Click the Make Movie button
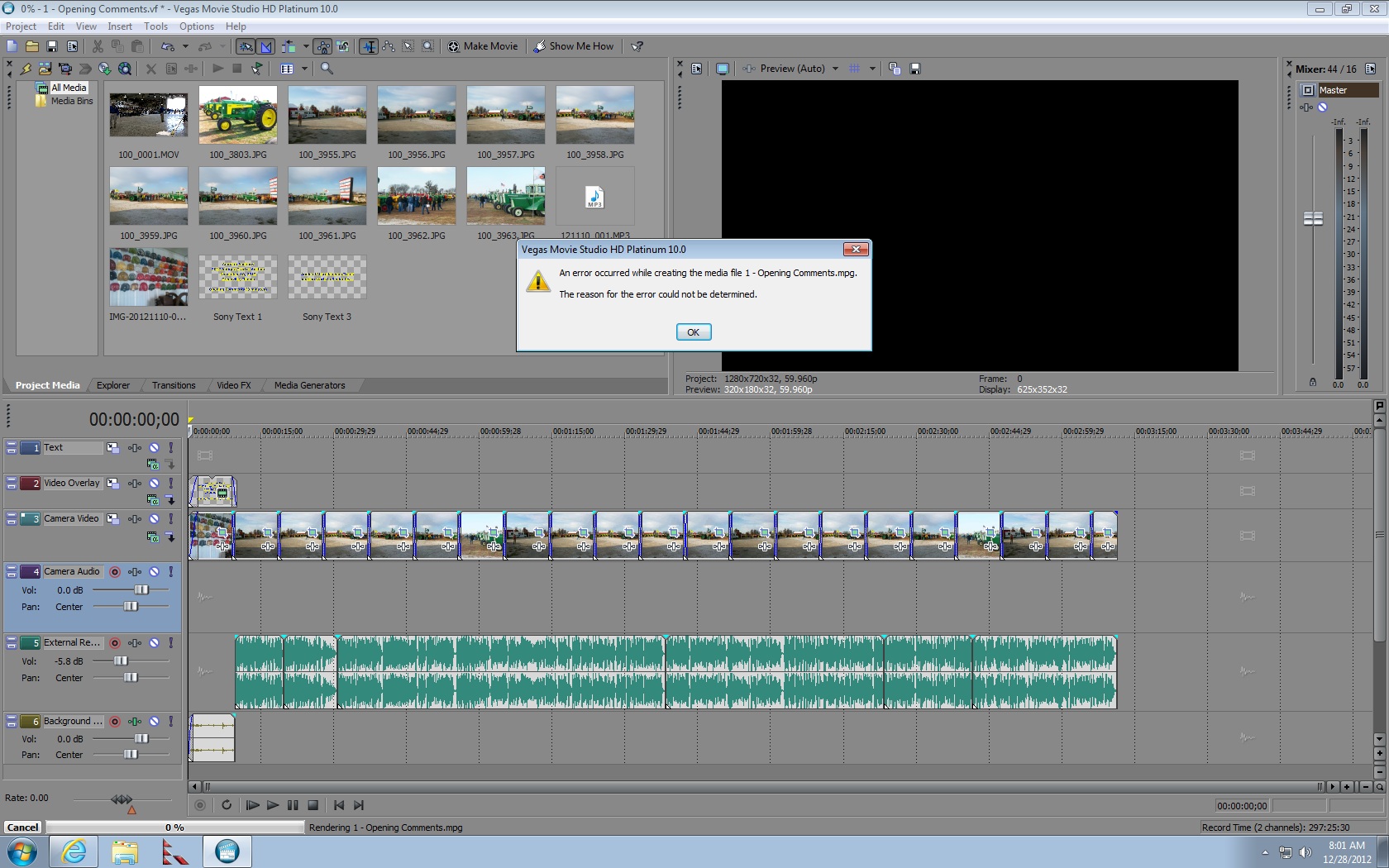The width and height of the screenshot is (1389, 868). (483, 46)
